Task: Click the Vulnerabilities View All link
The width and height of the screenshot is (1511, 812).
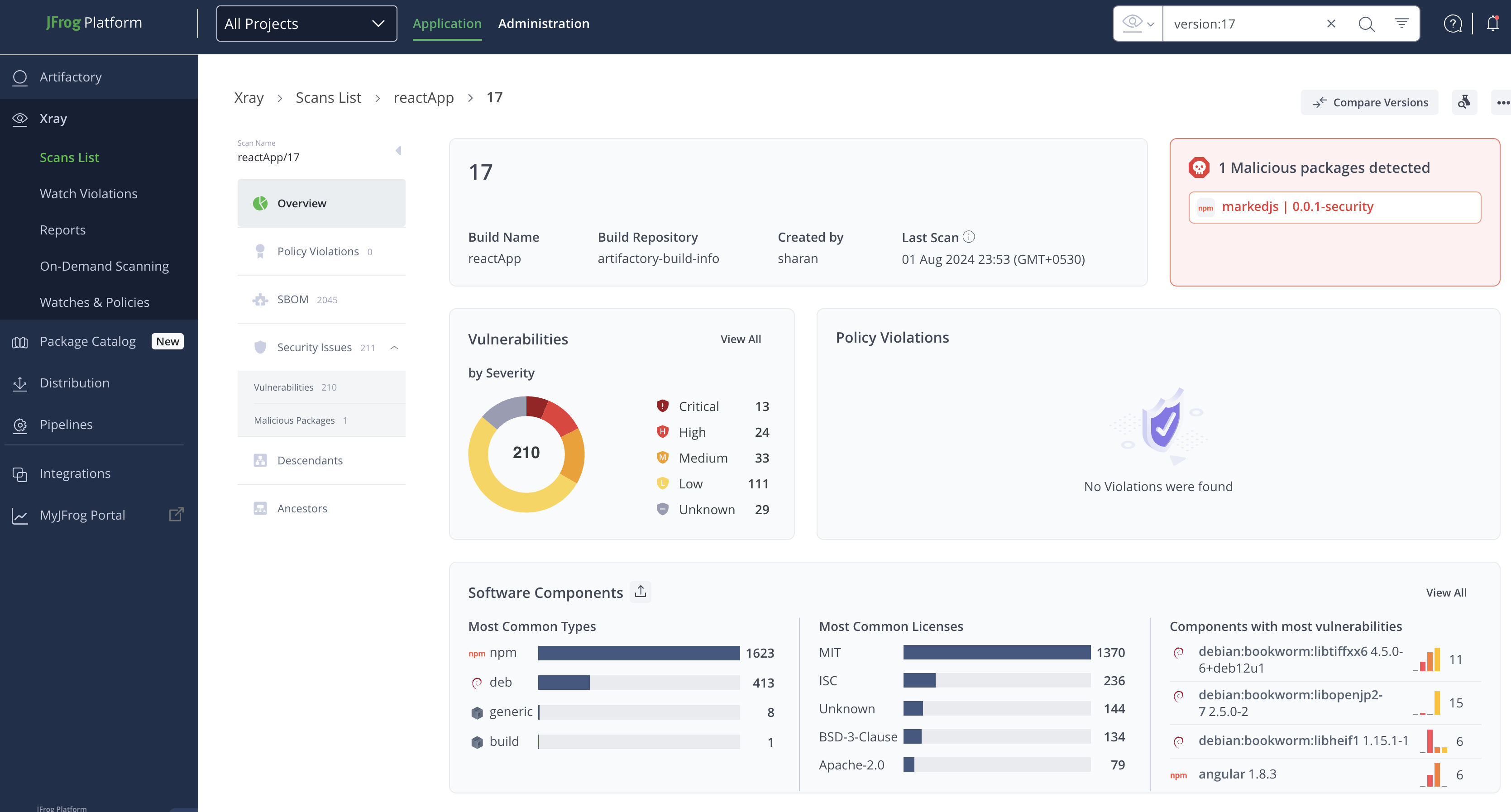Action: pos(740,339)
